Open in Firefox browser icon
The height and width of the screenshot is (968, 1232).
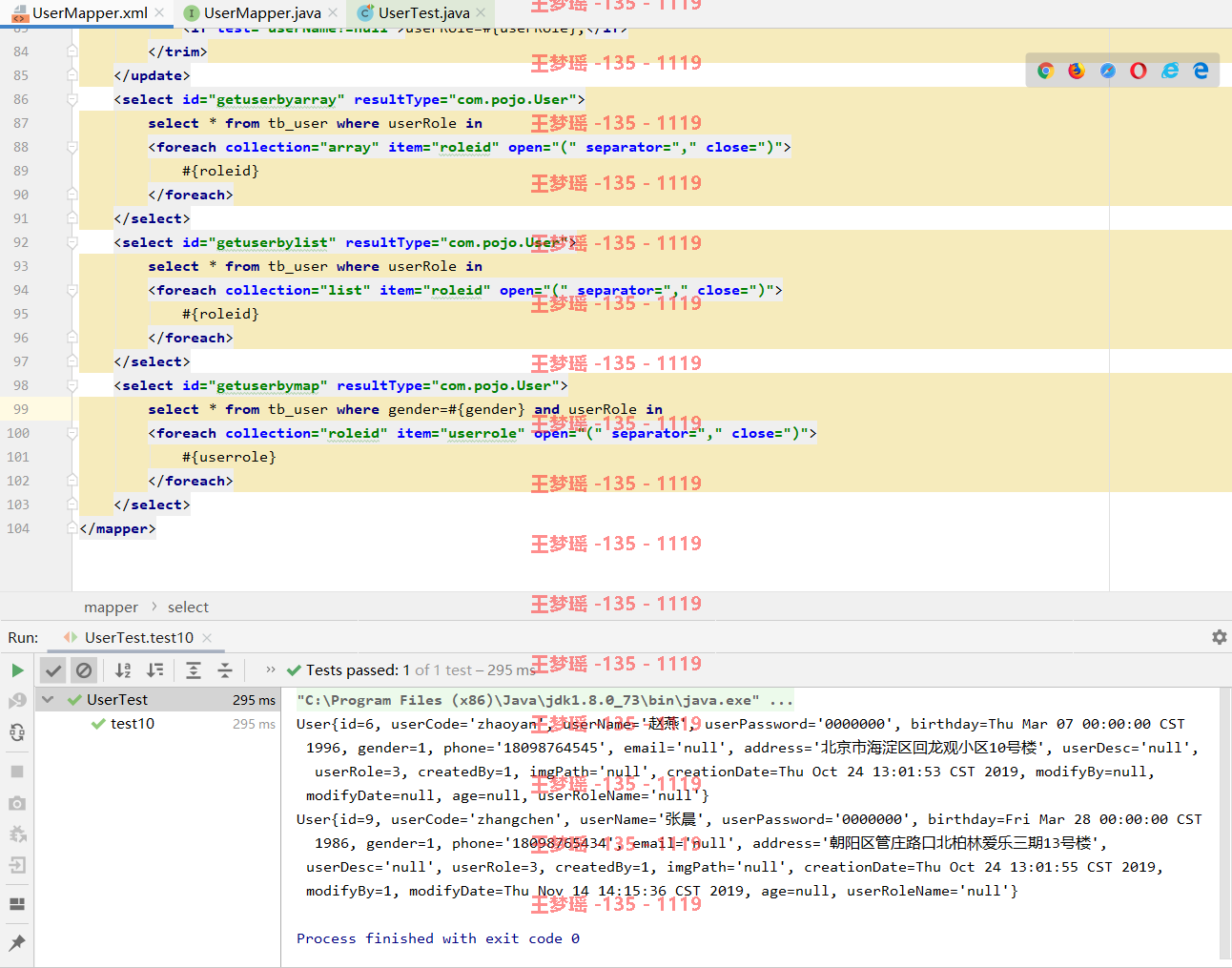(1077, 71)
